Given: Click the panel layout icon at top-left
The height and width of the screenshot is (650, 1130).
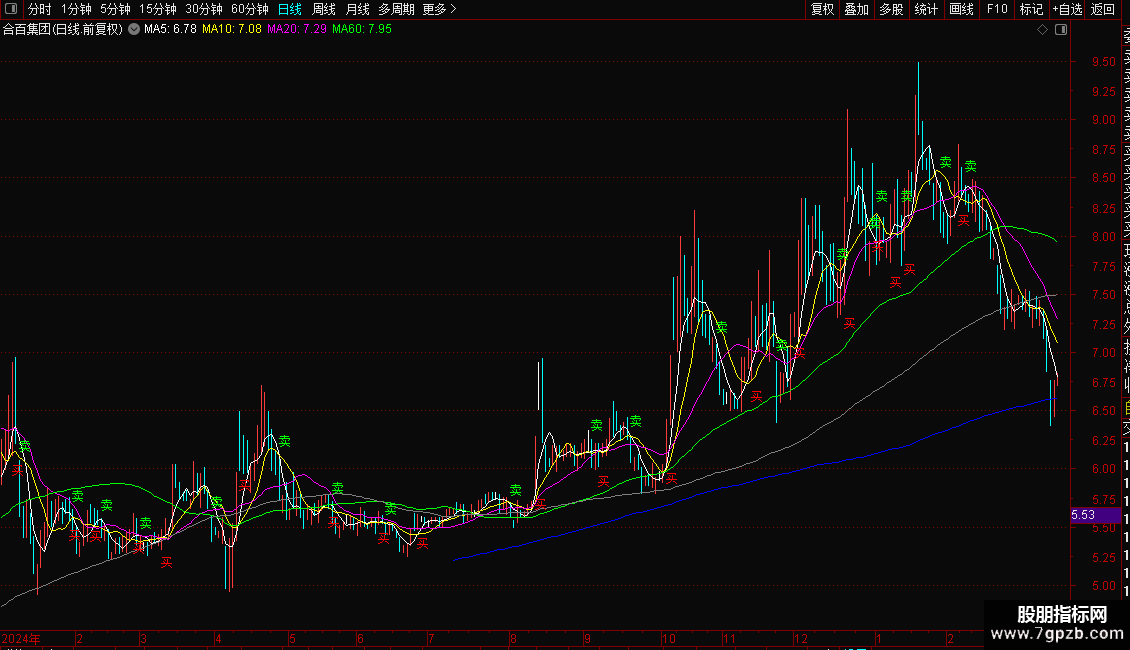Looking at the screenshot, I should [11, 9].
